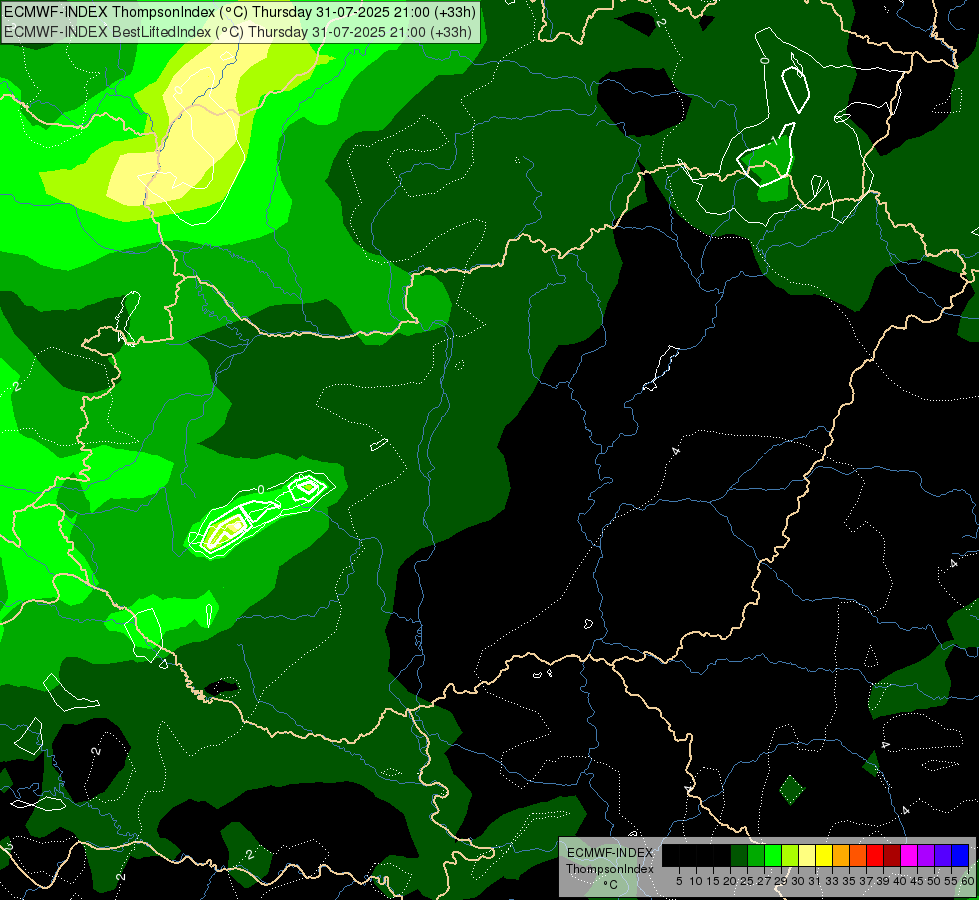The image size is (979, 900).
Task: Click the magenta 40–45 legend swatch
Action: (x=909, y=855)
